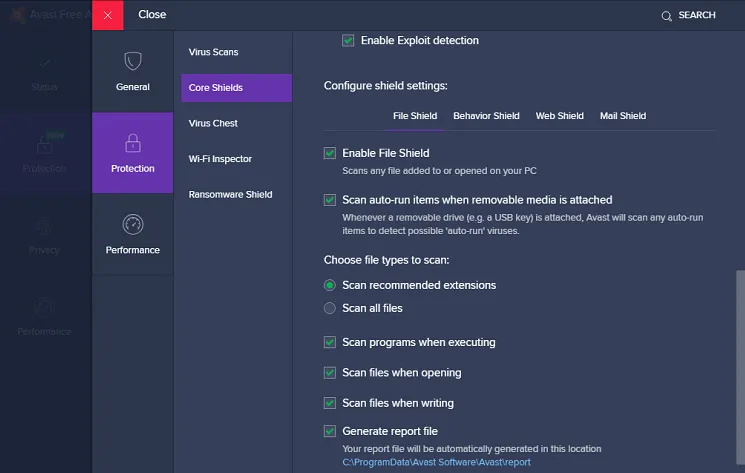Click the dimmed Status item in background sidebar
This screenshot has width=745, height=473.
tap(44, 74)
